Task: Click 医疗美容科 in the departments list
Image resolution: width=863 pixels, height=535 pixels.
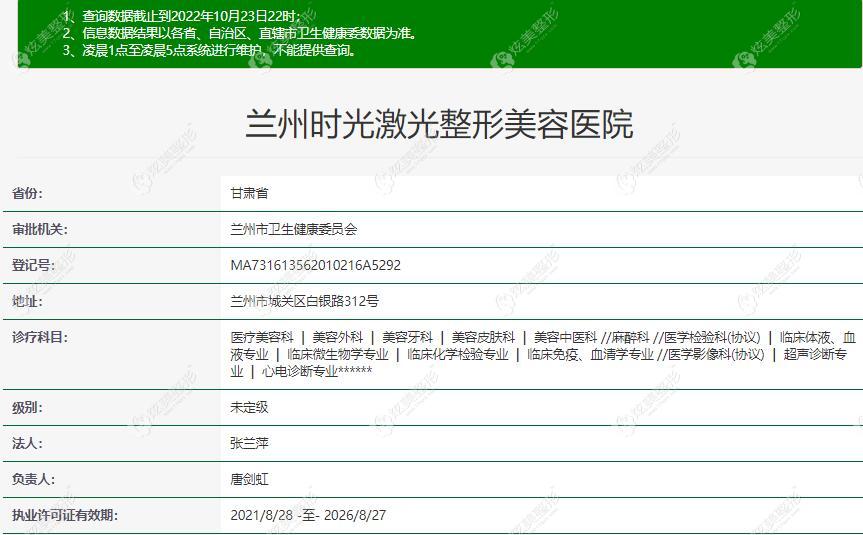Action: (x=262, y=337)
